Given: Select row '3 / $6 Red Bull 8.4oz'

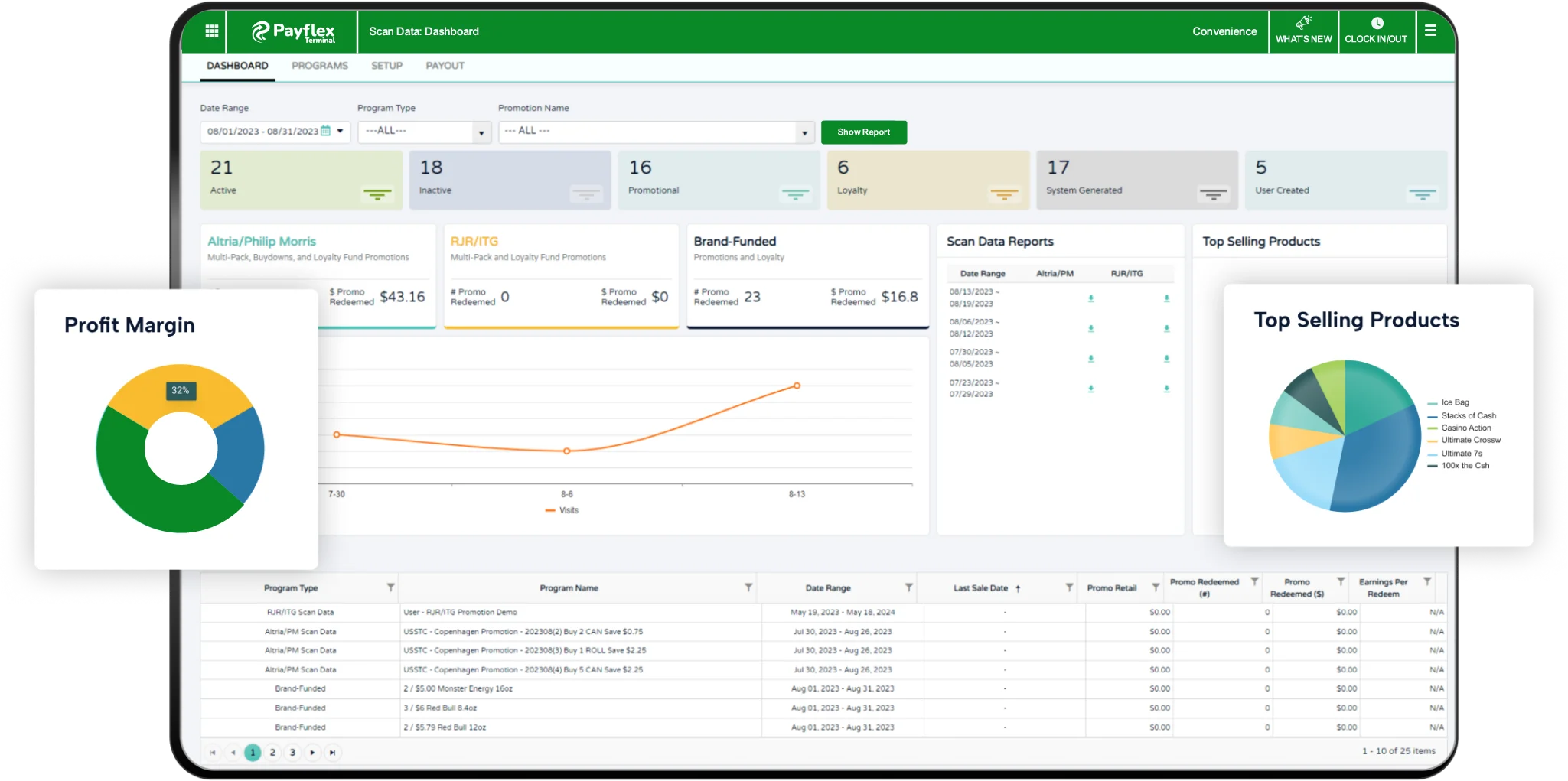Looking at the screenshot, I should 823,708.
